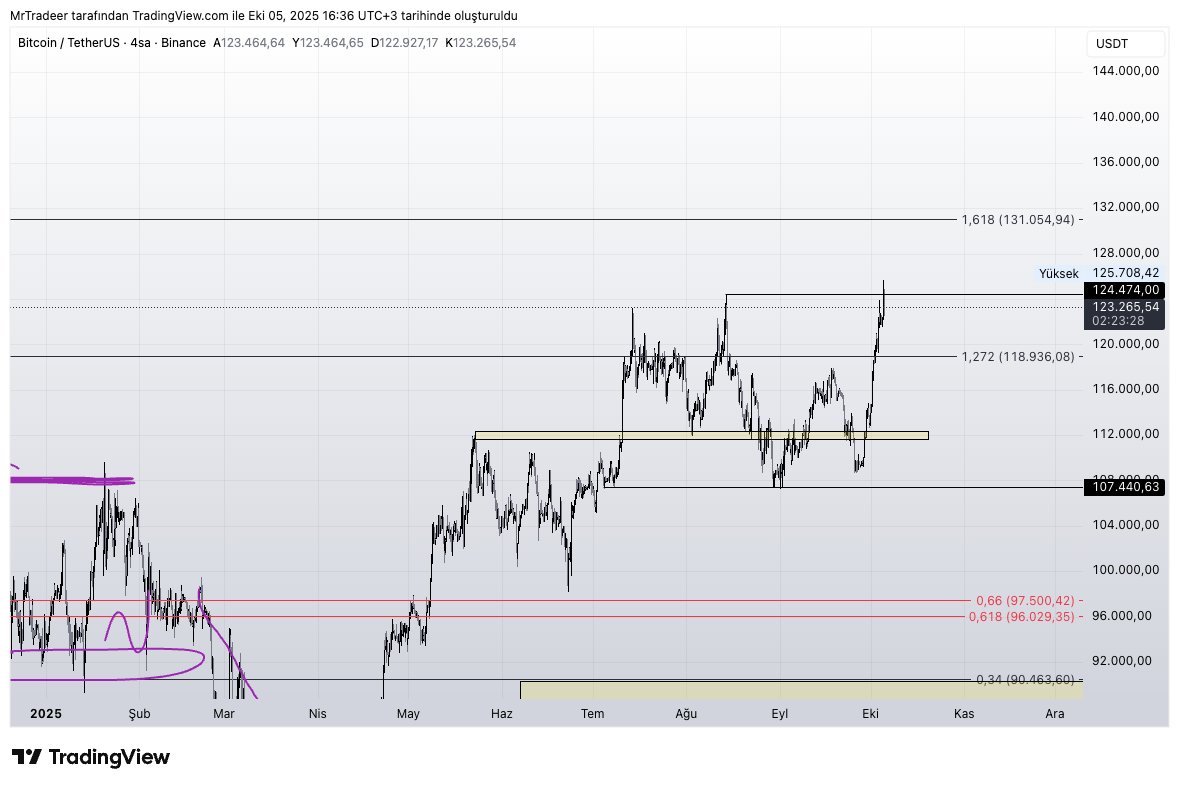Click the 144.000,00 price axis label
The height and width of the screenshot is (787, 1179).
(1126, 71)
